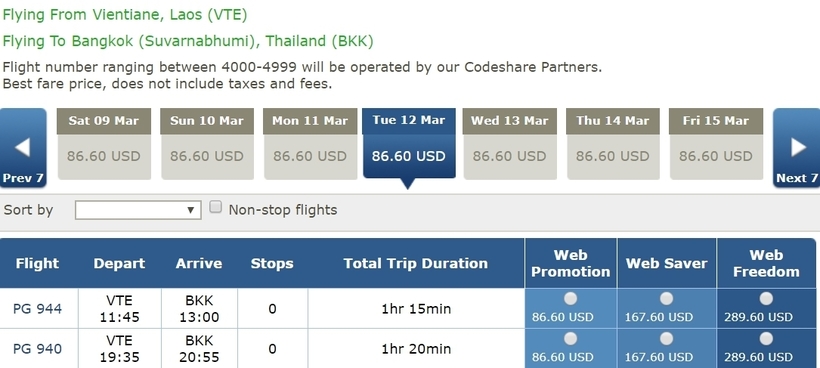The width and height of the screenshot is (820, 368).
Task: Go to next 7 days arrow
Action: (796, 147)
